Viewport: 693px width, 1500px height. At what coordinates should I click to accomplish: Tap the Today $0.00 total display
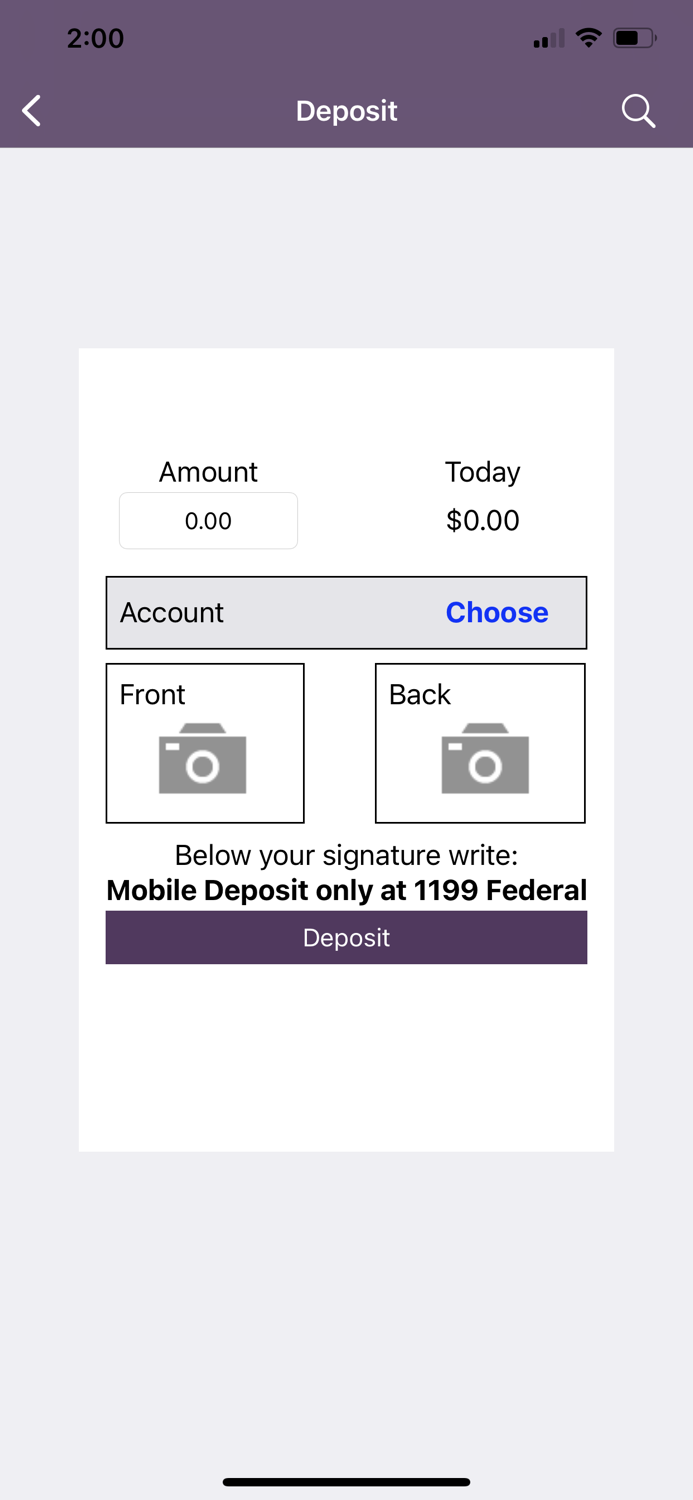click(x=483, y=520)
